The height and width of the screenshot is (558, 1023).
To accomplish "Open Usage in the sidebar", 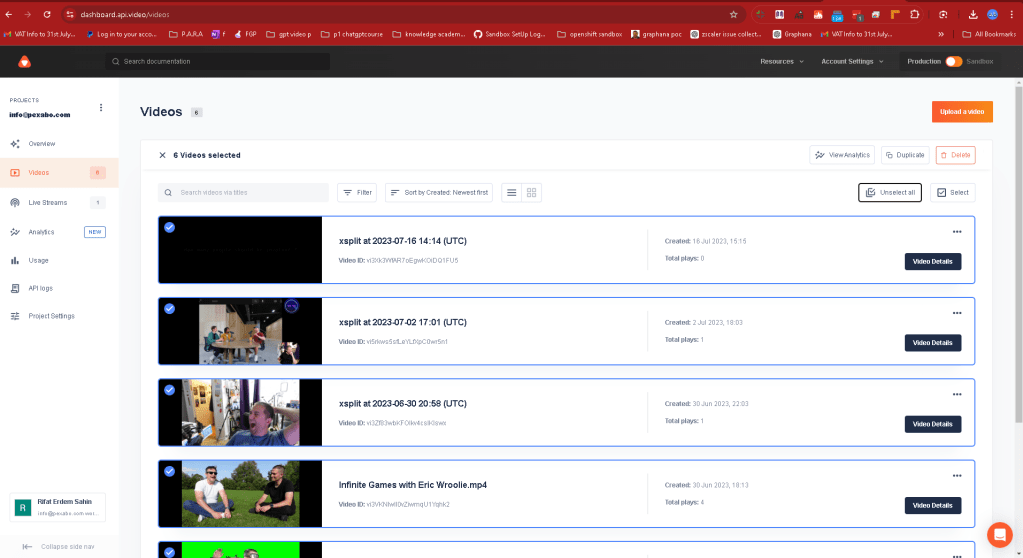I will pos(59,260).
